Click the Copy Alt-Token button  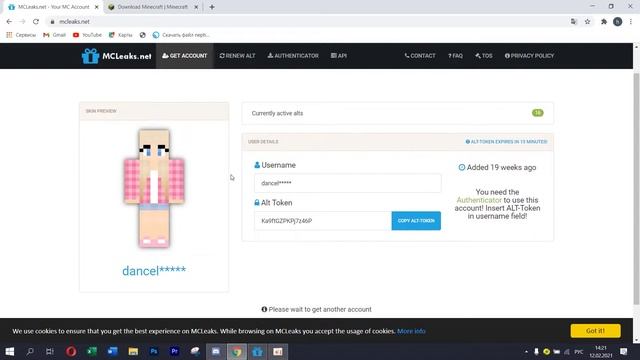(416, 221)
